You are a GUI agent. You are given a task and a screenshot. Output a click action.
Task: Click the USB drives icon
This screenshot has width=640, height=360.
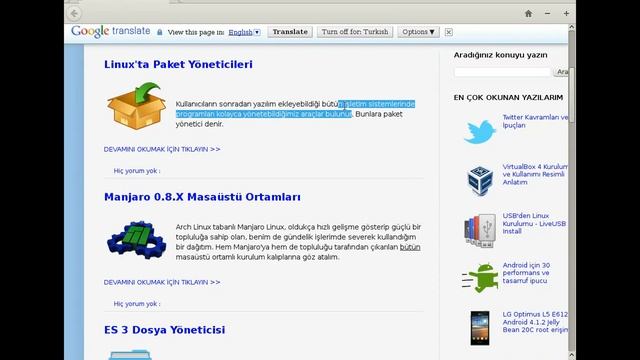[x=480, y=230]
